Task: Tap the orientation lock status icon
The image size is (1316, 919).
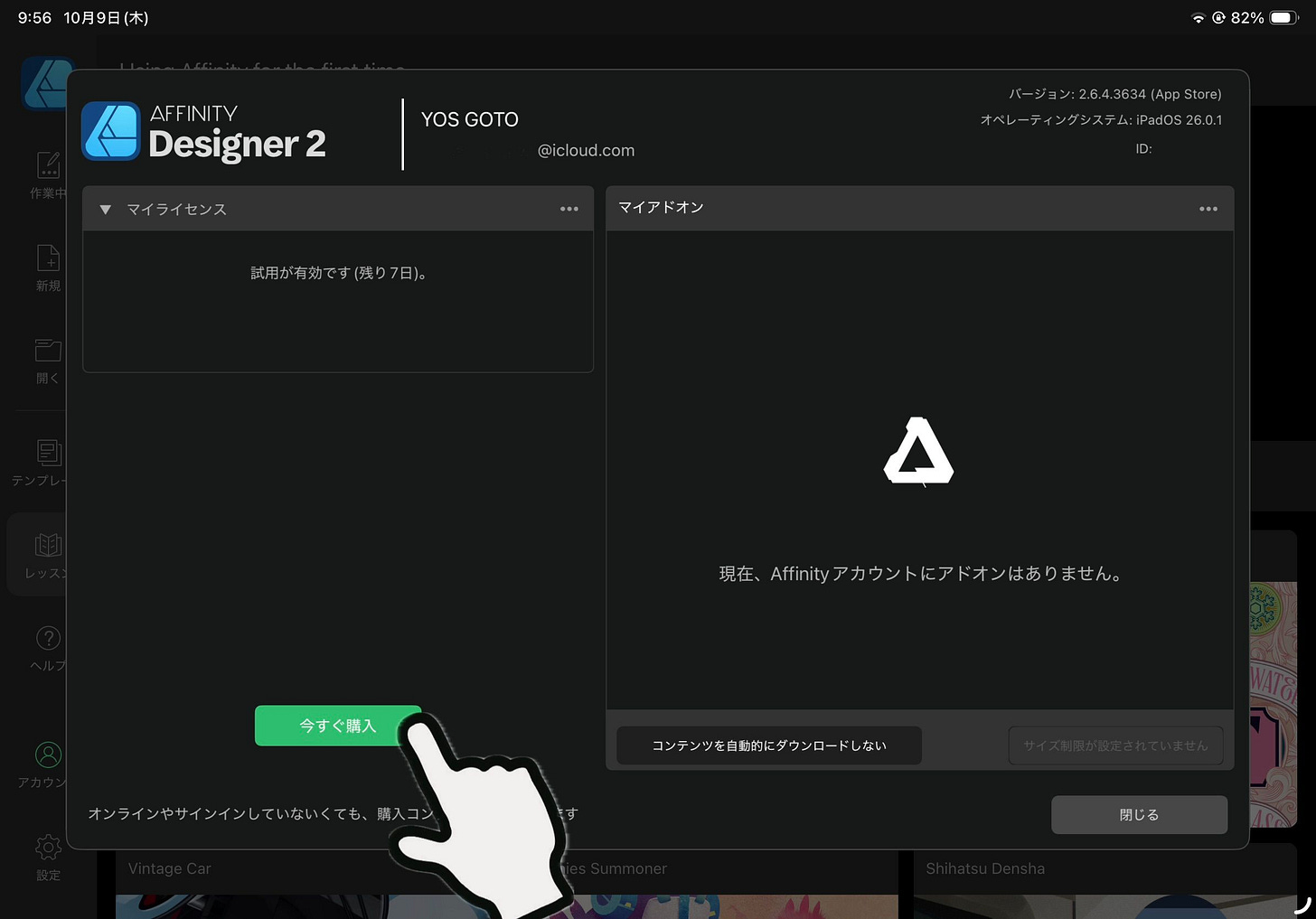Action: click(x=1218, y=18)
